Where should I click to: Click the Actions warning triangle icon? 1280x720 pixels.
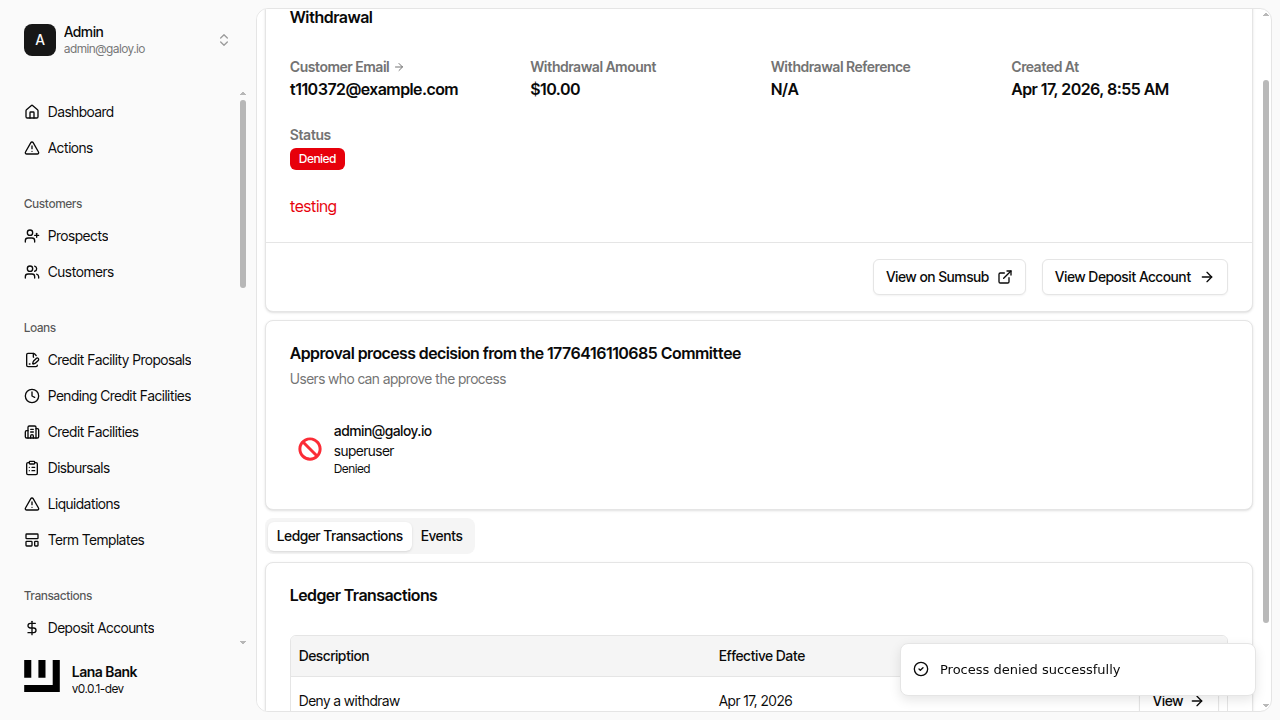pyautogui.click(x=32, y=148)
